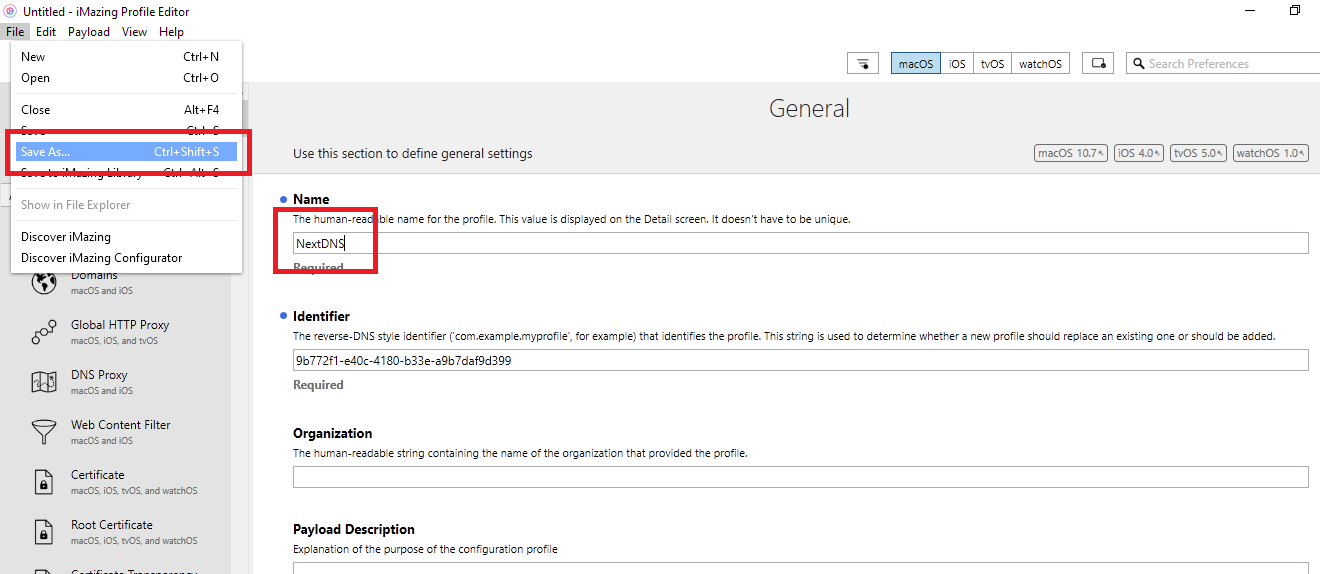Image resolution: width=1320 pixels, height=574 pixels.
Task: Click the iMazing app icon in title bar
Action: tap(11, 11)
